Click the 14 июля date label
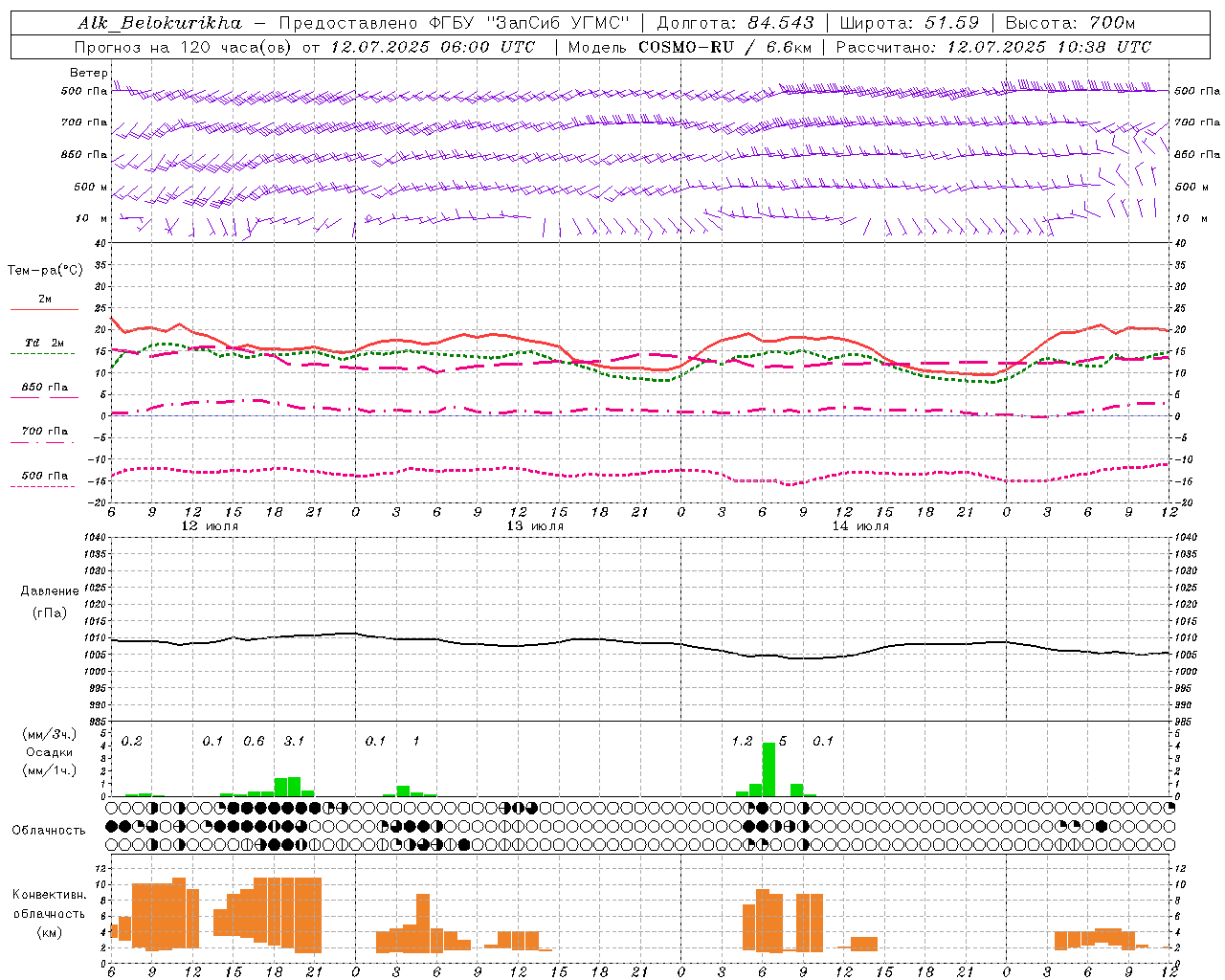The height and width of the screenshot is (980, 1225). 860,526
